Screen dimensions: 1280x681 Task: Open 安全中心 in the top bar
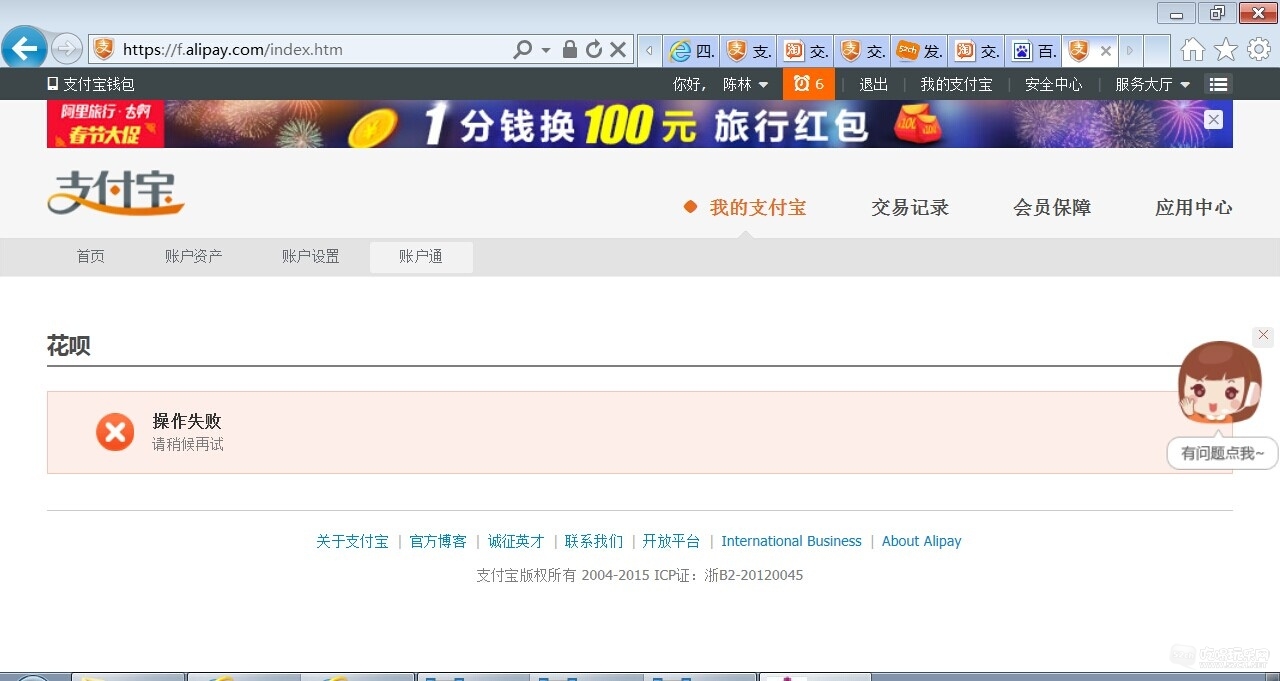pyautogui.click(x=1053, y=84)
